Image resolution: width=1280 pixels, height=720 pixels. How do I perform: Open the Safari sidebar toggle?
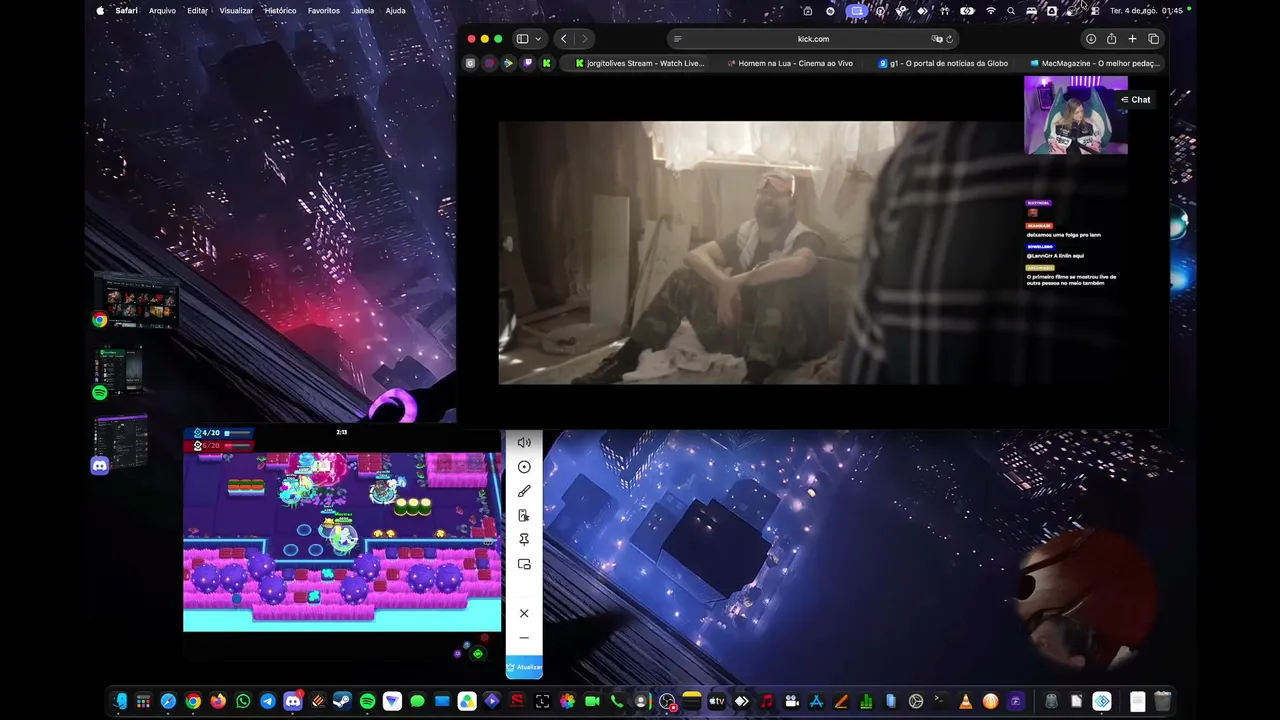[x=522, y=39]
